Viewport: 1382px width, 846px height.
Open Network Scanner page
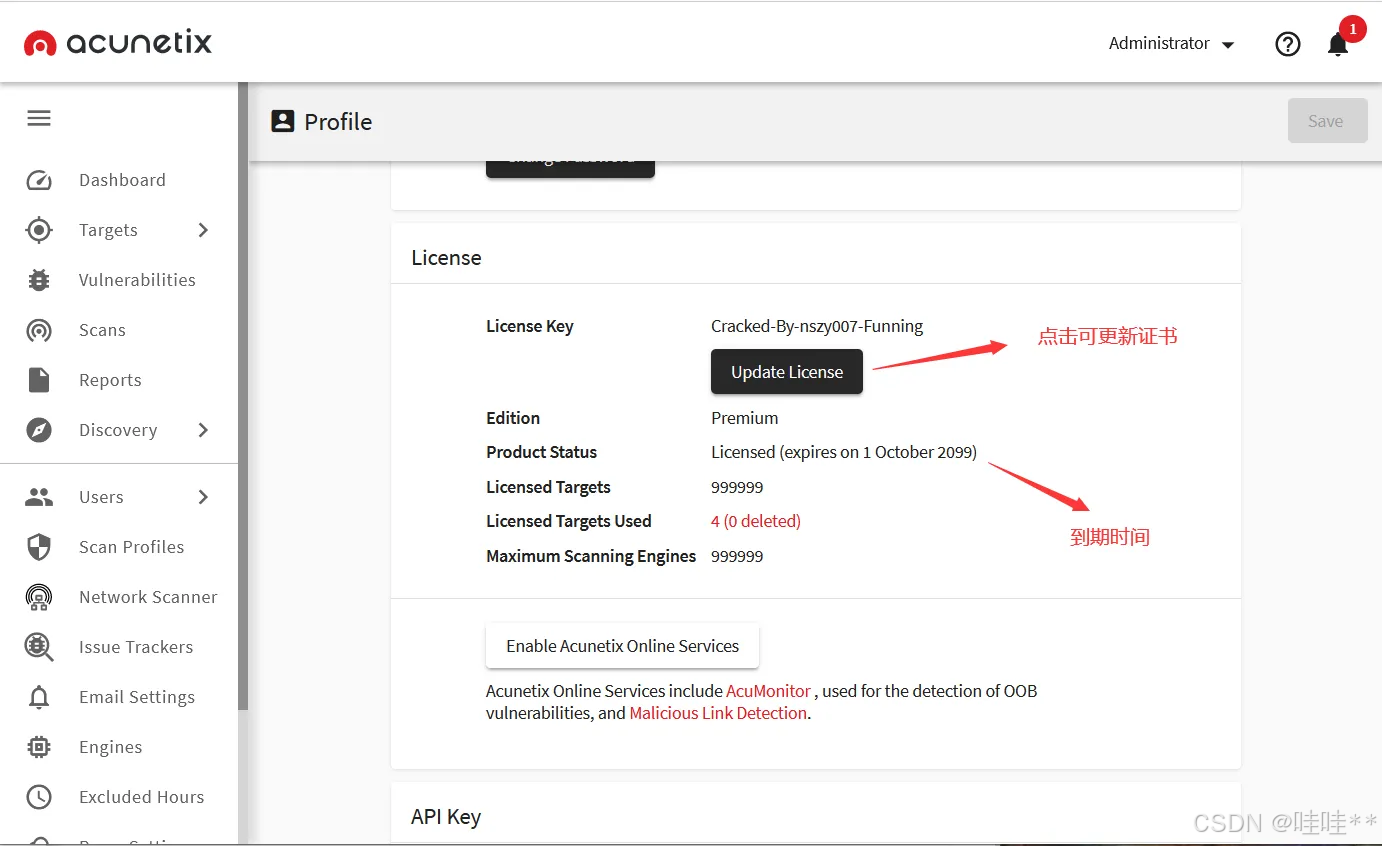148,597
